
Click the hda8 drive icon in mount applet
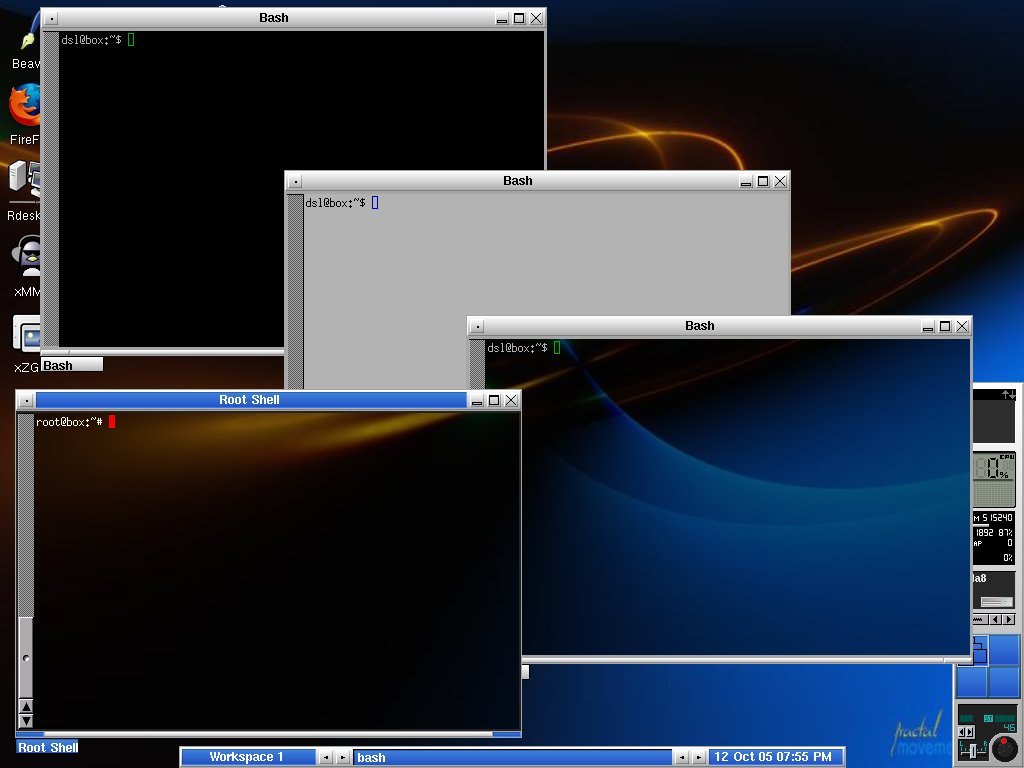click(997, 601)
